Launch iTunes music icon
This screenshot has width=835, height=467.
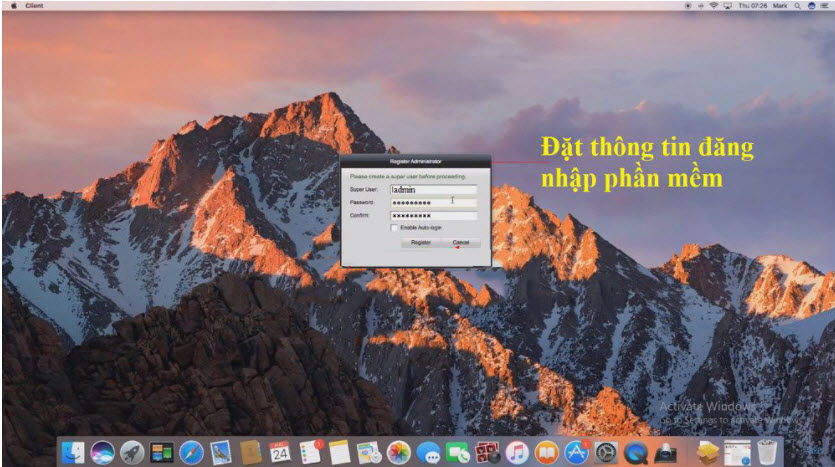tap(517, 453)
